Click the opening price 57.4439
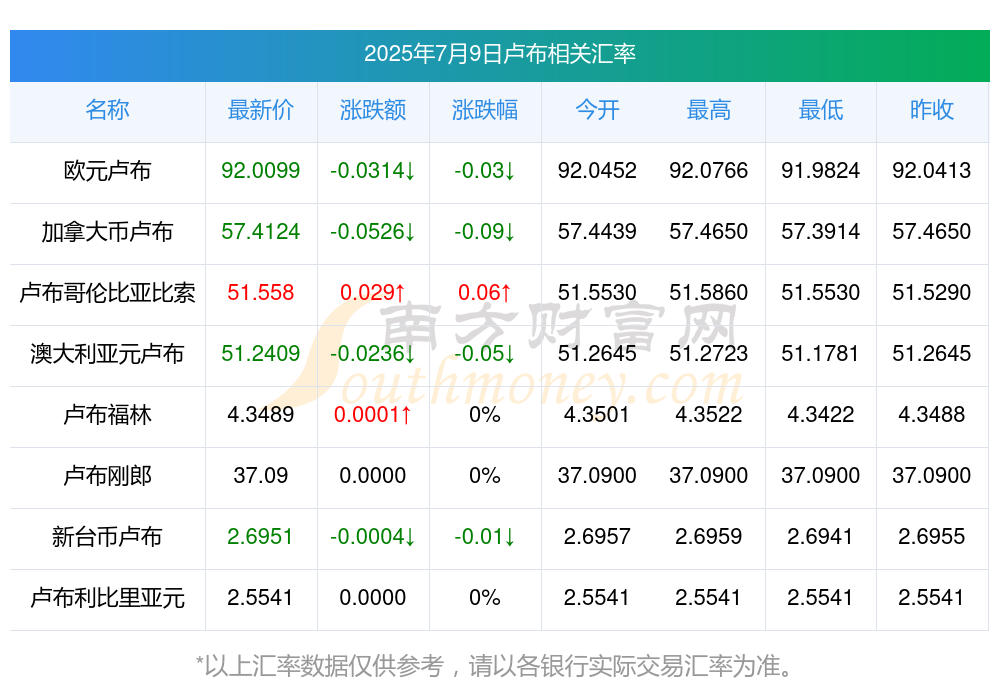 pyautogui.click(x=597, y=231)
